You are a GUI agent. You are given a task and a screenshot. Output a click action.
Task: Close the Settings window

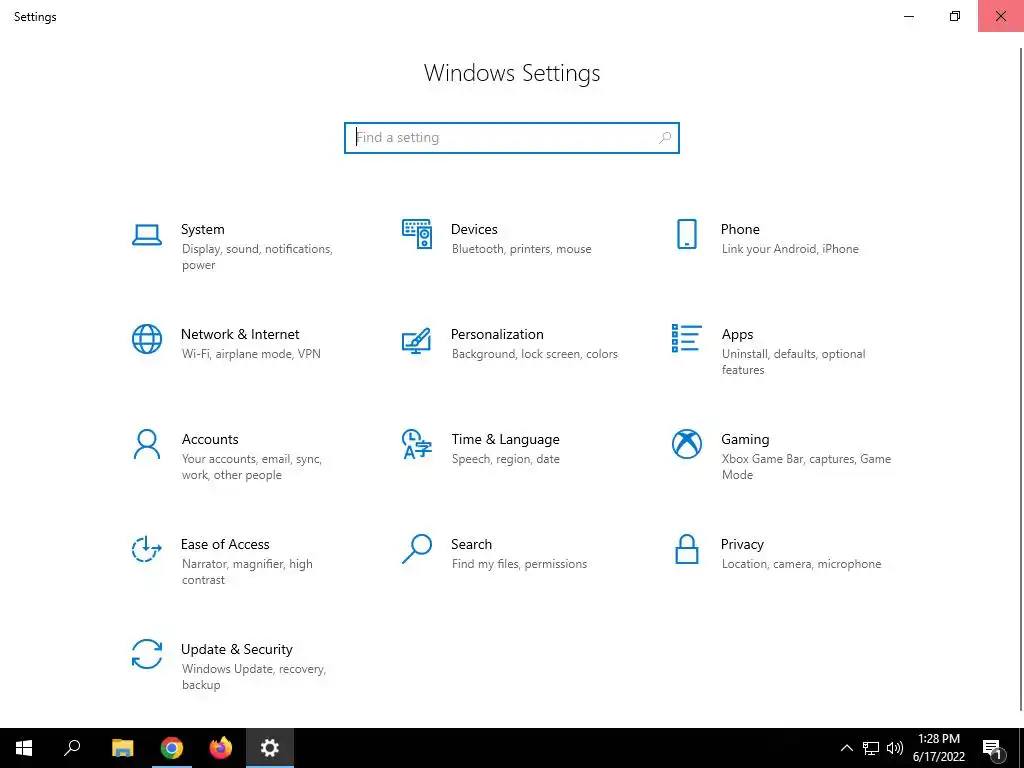(x=1000, y=16)
